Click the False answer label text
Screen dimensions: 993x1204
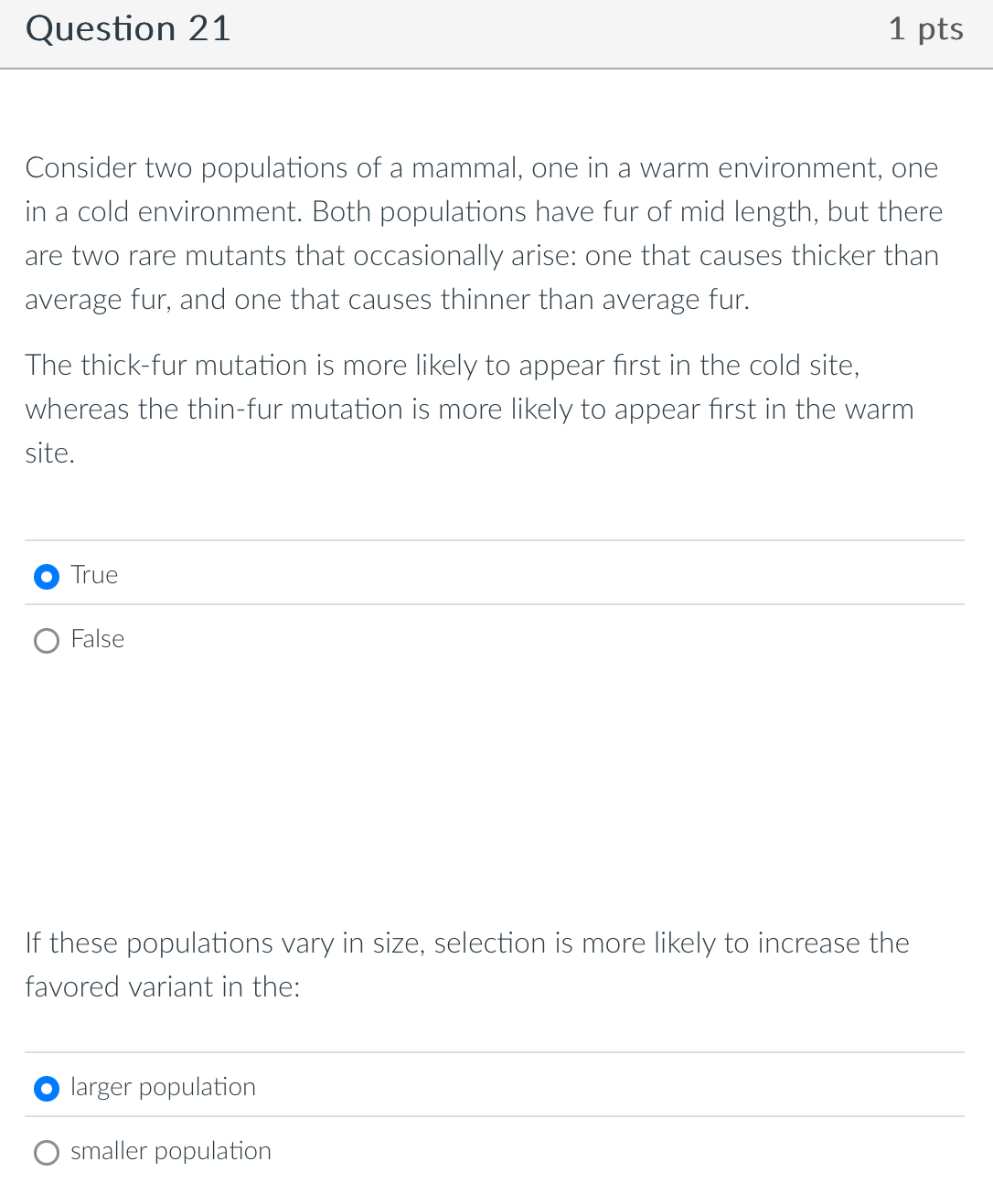[97, 639]
